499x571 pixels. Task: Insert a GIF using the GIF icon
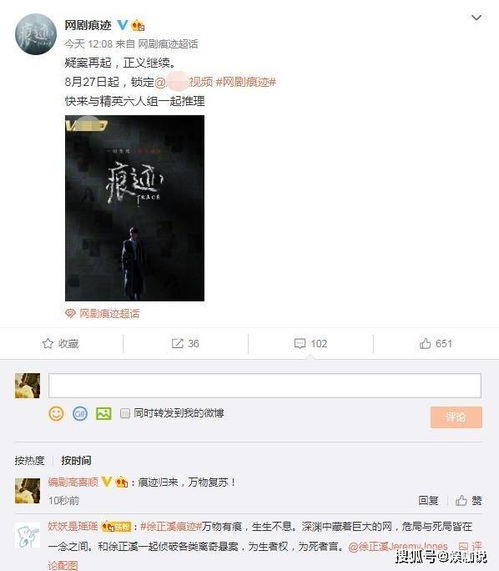coord(80,414)
